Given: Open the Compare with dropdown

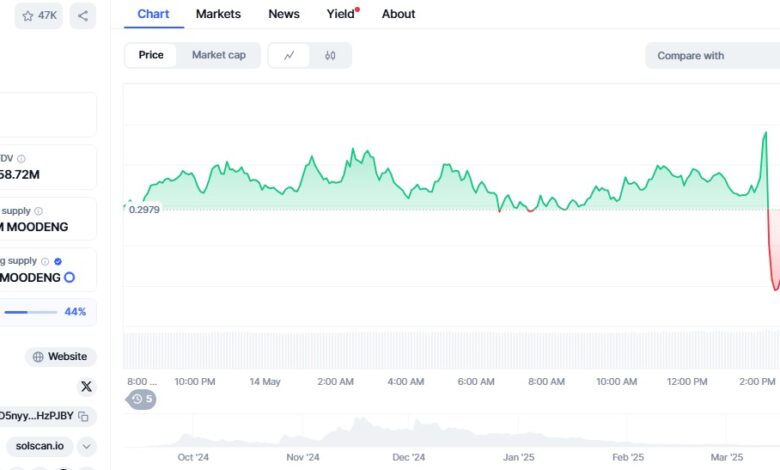Looking at the screenshot, I should 712,56.
